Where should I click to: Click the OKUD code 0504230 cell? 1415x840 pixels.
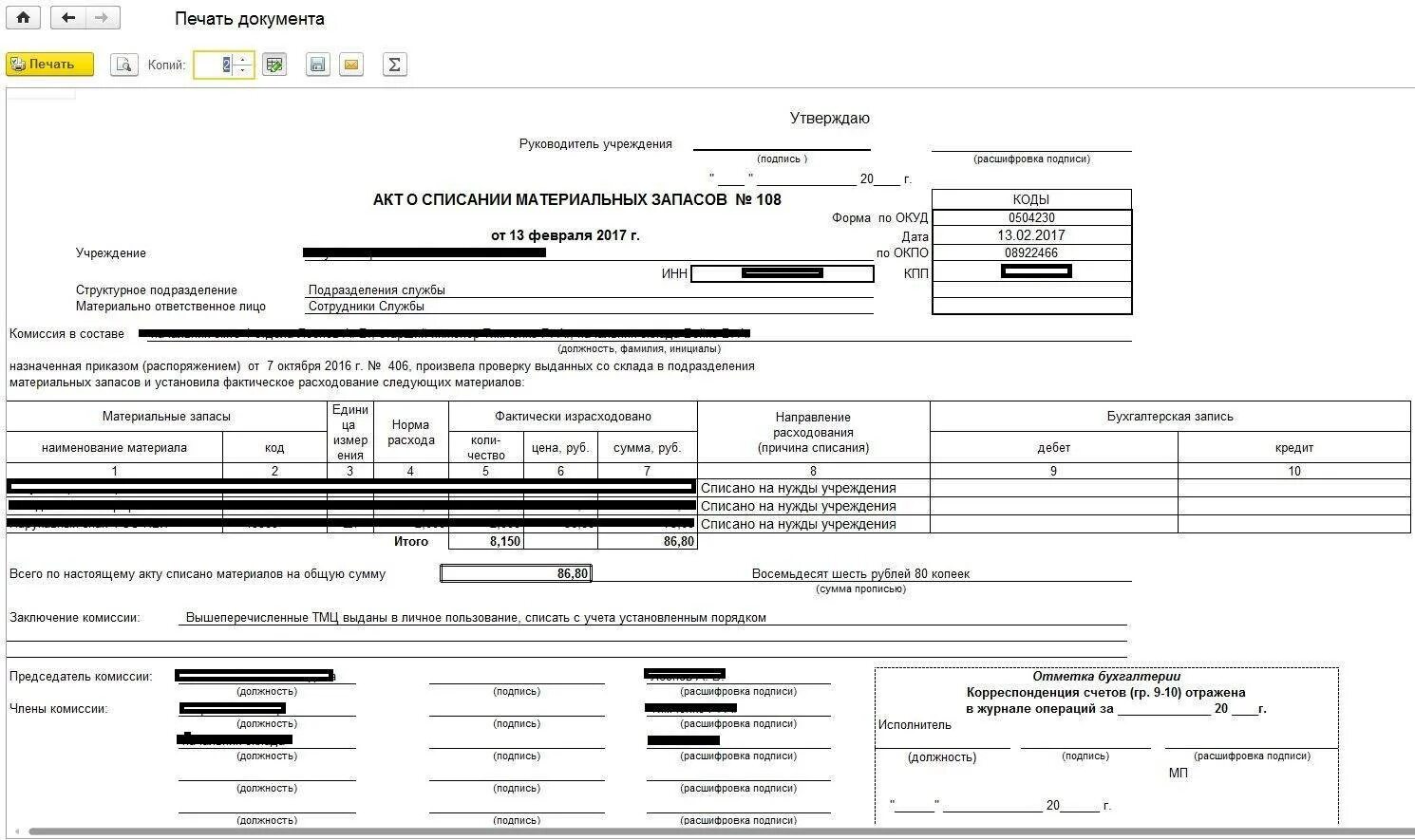pos(1031,217)
